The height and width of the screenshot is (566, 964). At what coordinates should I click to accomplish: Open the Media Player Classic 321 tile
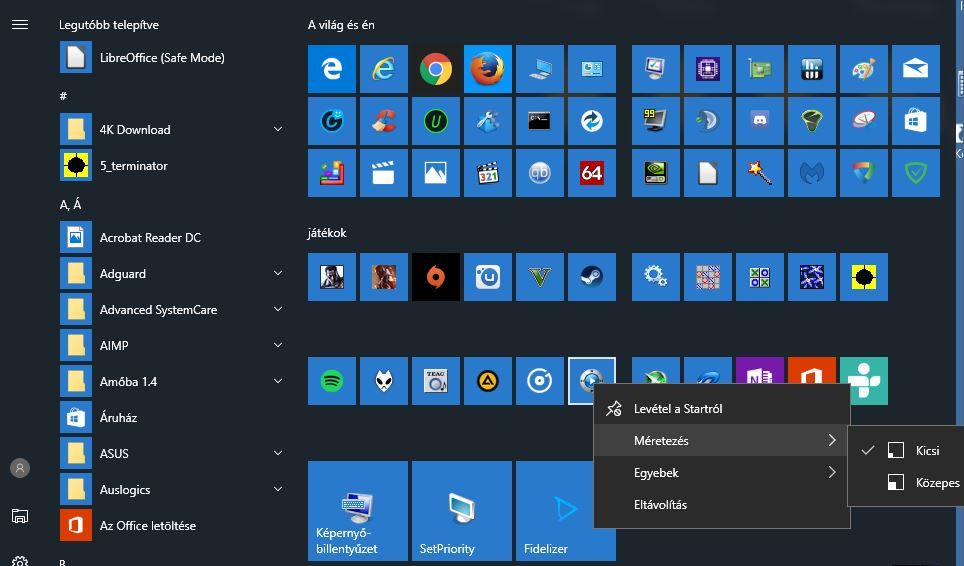[488, 173]
